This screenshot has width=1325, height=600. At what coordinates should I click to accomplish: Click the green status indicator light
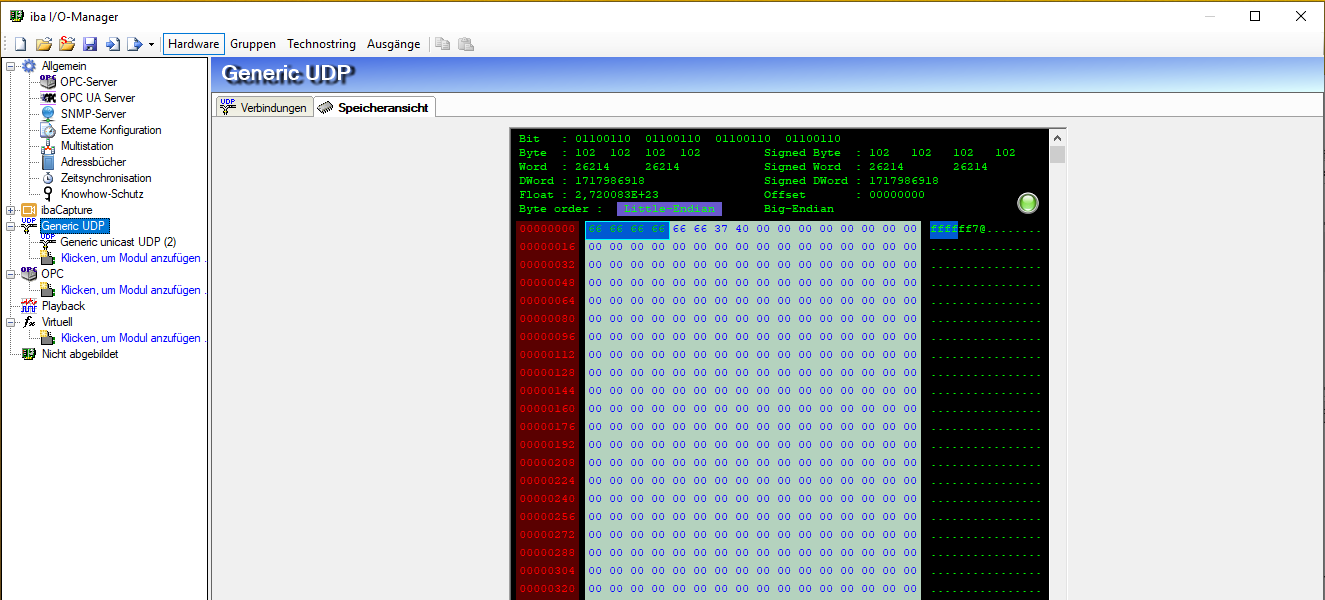[x=1028, y=204]
